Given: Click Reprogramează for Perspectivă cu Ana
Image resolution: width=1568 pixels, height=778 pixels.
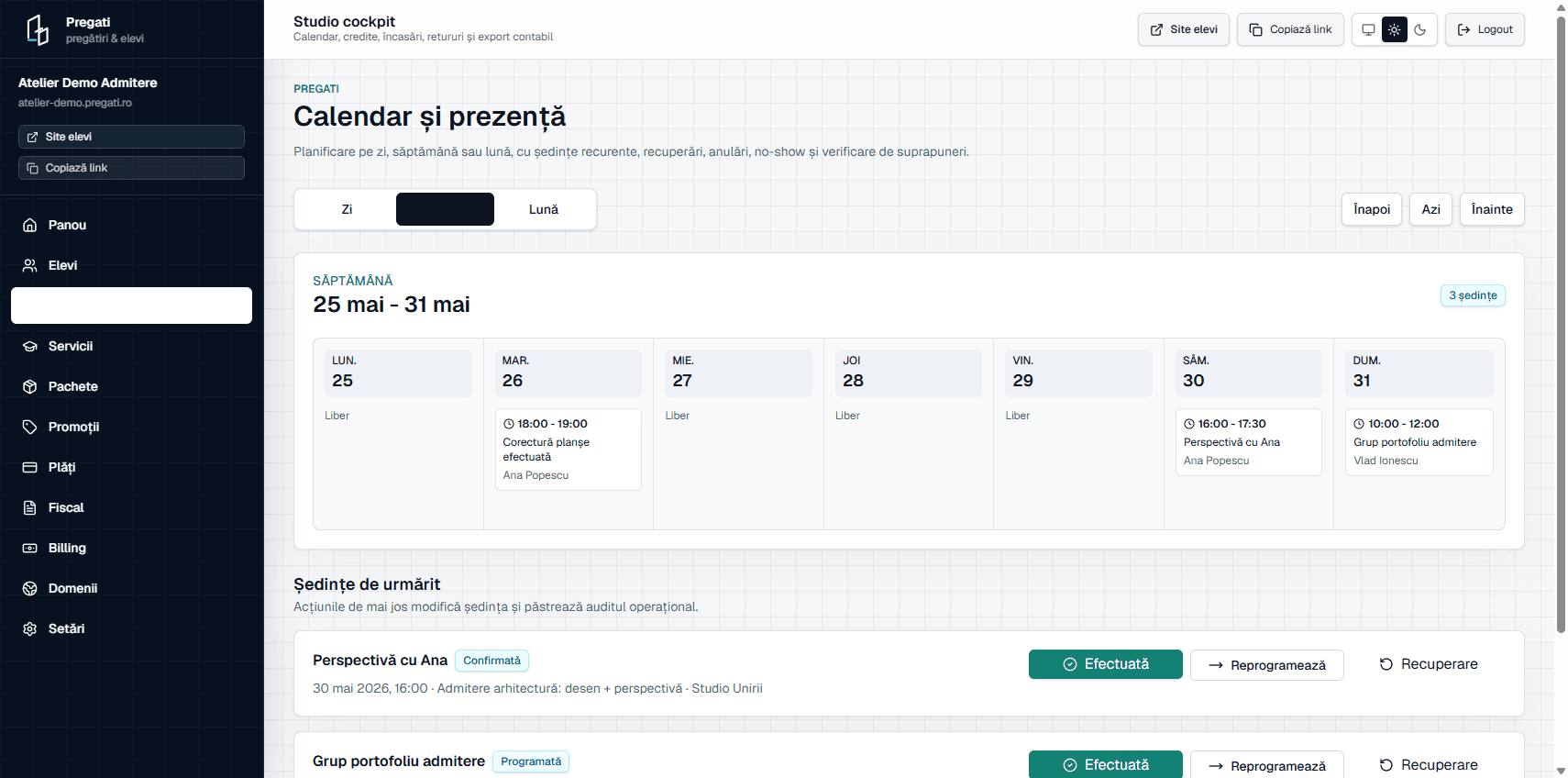Looking at the screenshot, I should [x=1267, y=665].
